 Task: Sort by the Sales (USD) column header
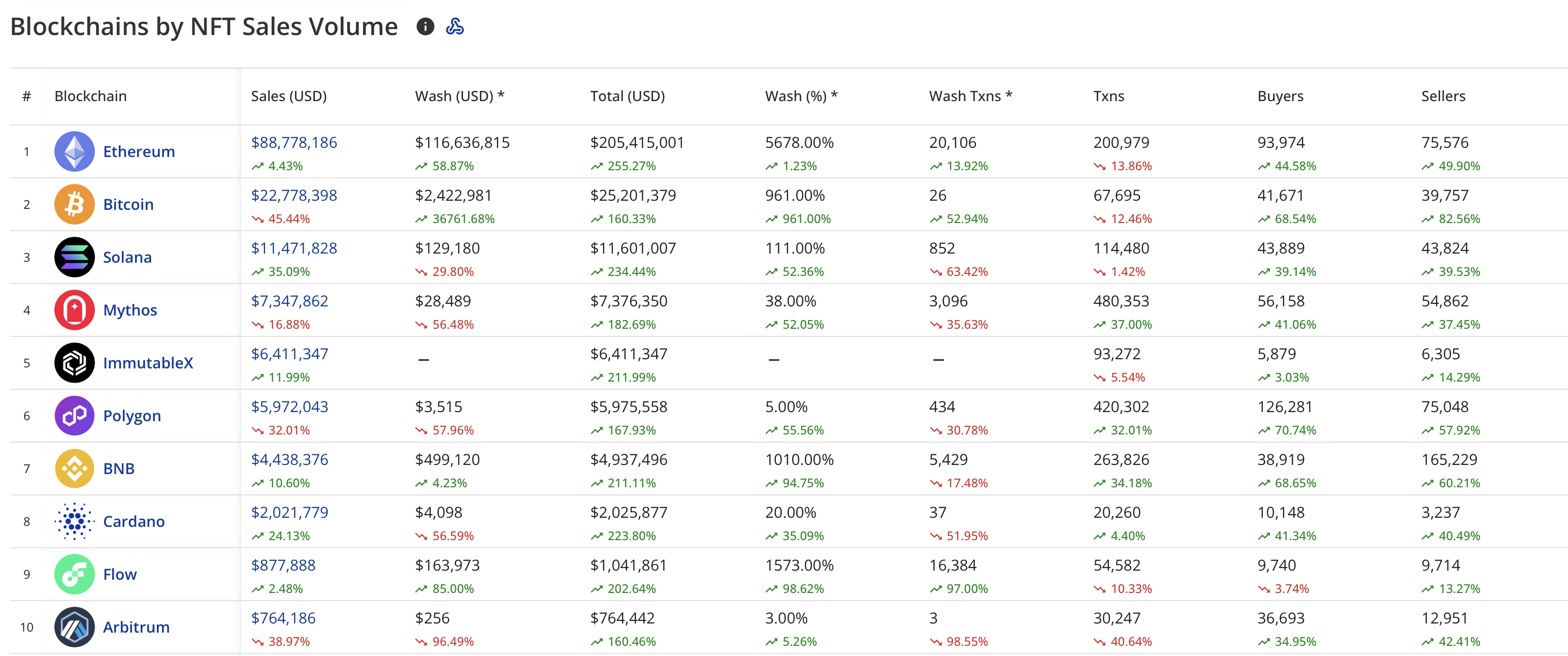(x=289, y=96)
